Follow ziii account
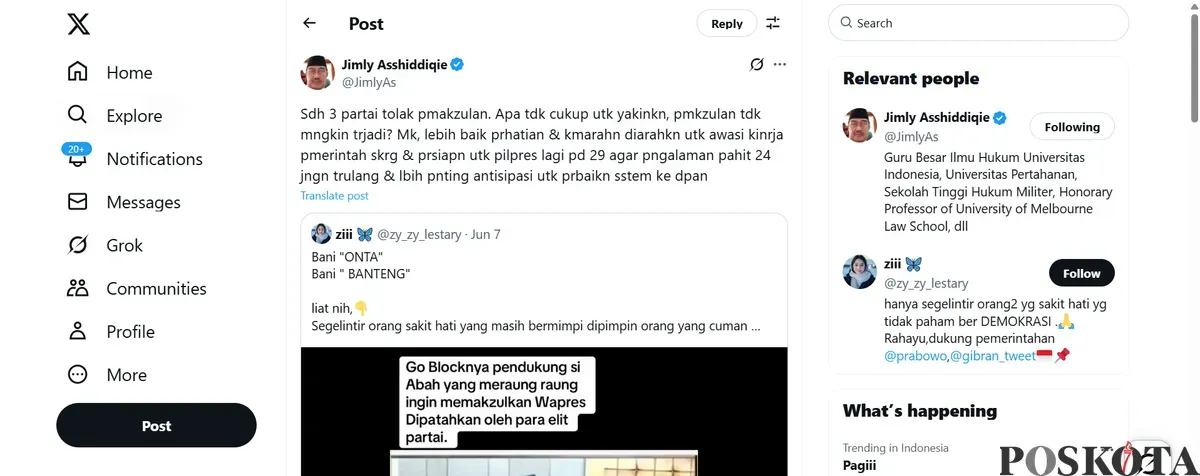 [x=1081, y=273]
